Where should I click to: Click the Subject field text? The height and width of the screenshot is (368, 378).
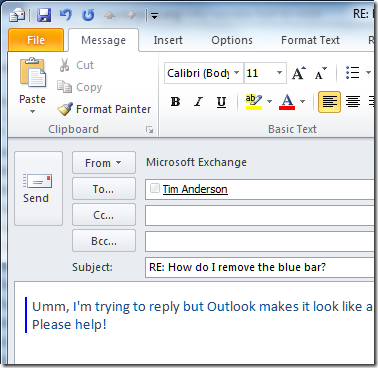click(237, 267)
